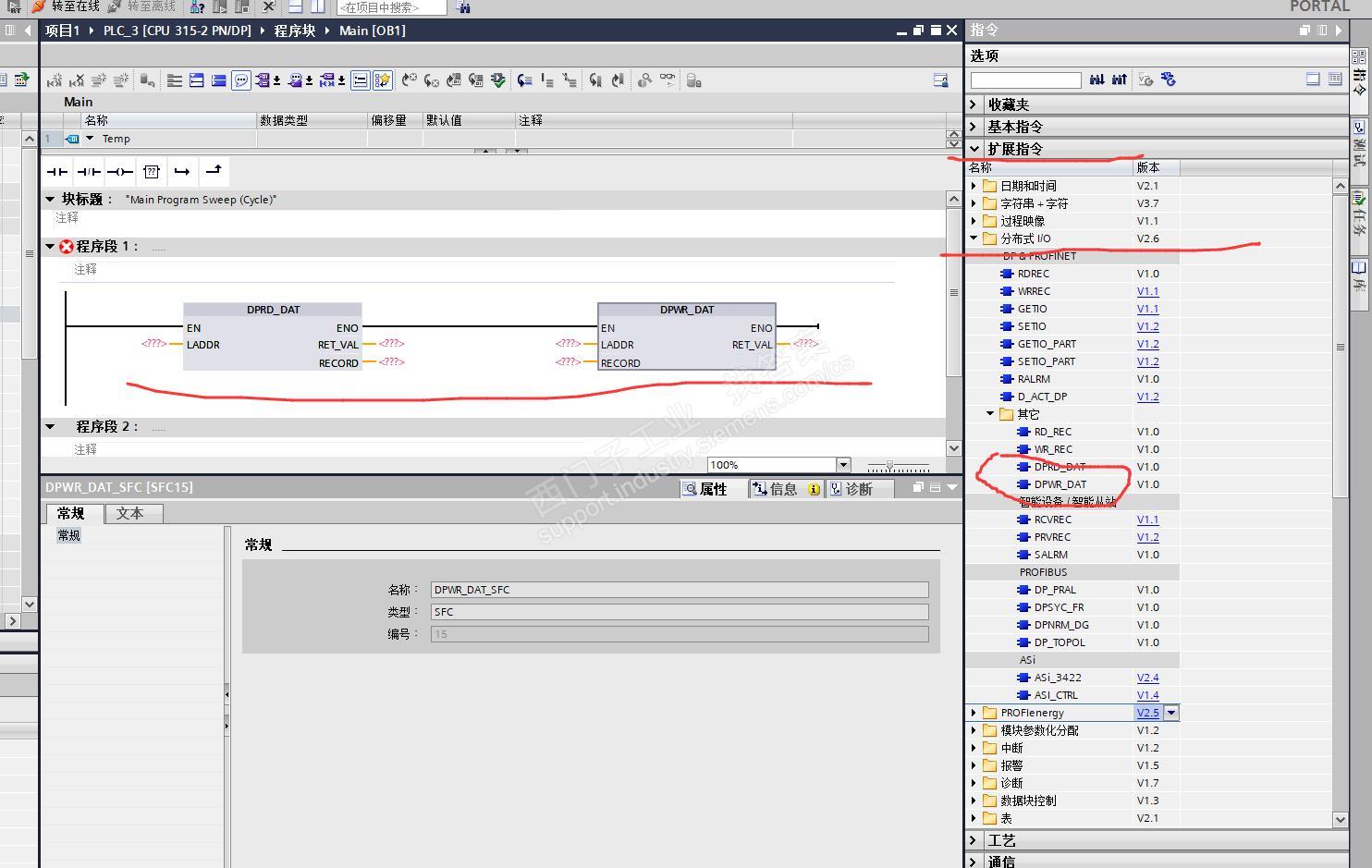Image resolution: width=1372 pixels, height=868 pixels.
Task: Insert an output coil
Action: (x=120, y=171)
